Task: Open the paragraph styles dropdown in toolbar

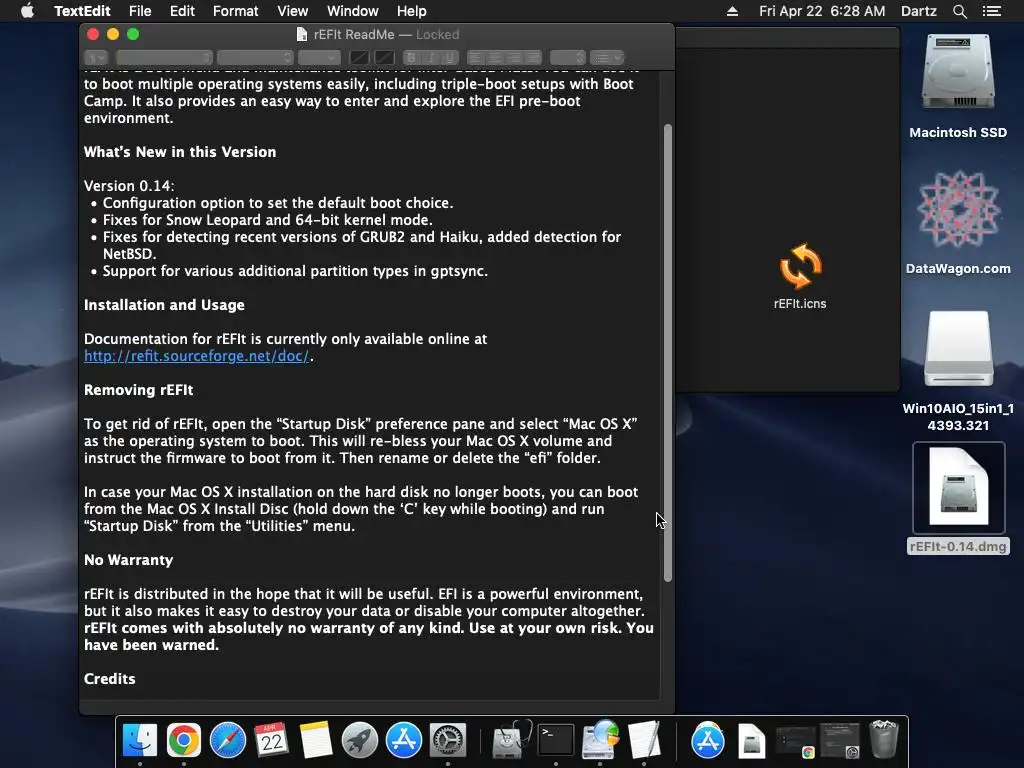Action: (x=96, y=57)
